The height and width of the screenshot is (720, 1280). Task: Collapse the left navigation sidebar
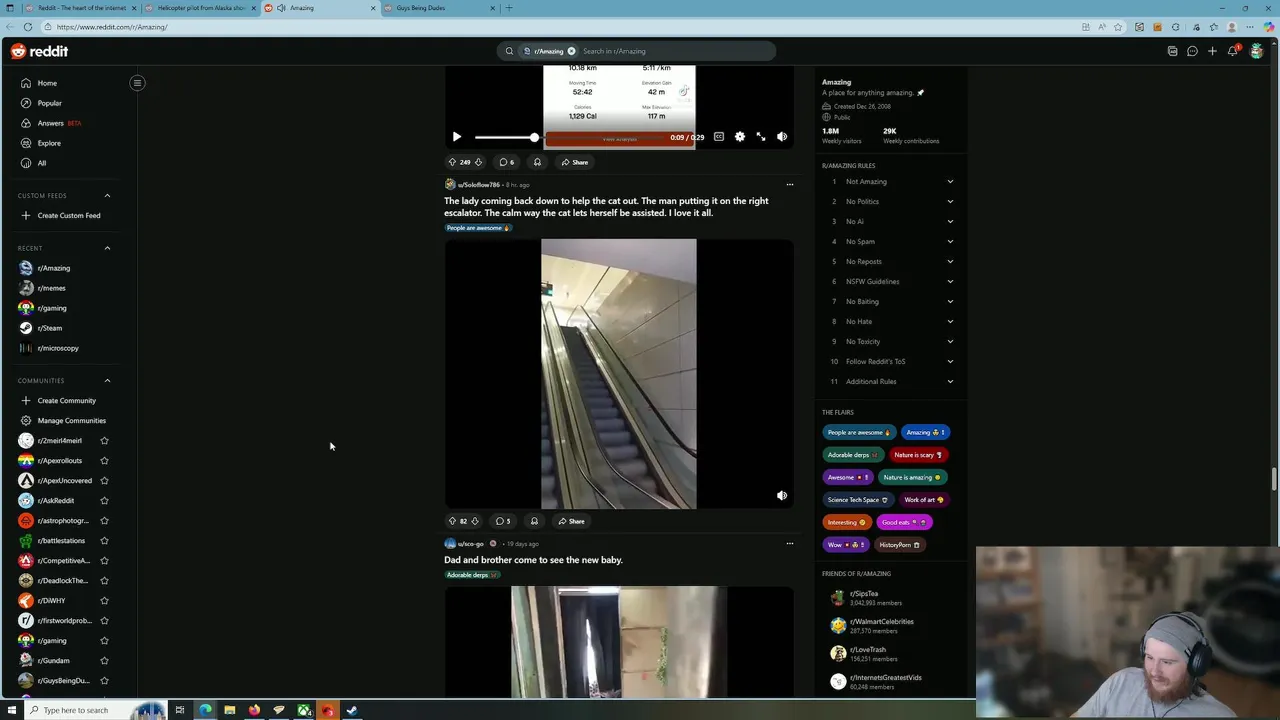click(137, 83)
